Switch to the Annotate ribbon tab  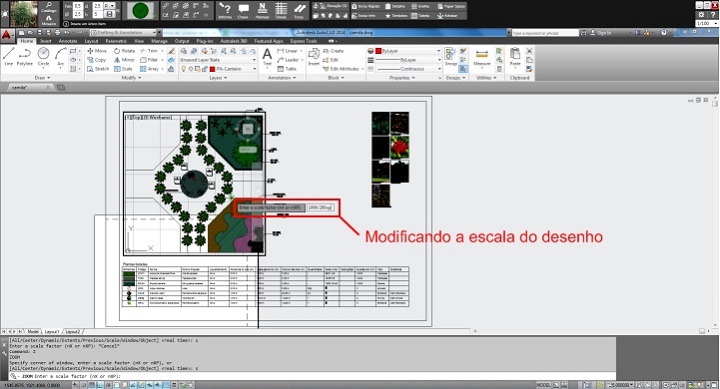point(68,41)
